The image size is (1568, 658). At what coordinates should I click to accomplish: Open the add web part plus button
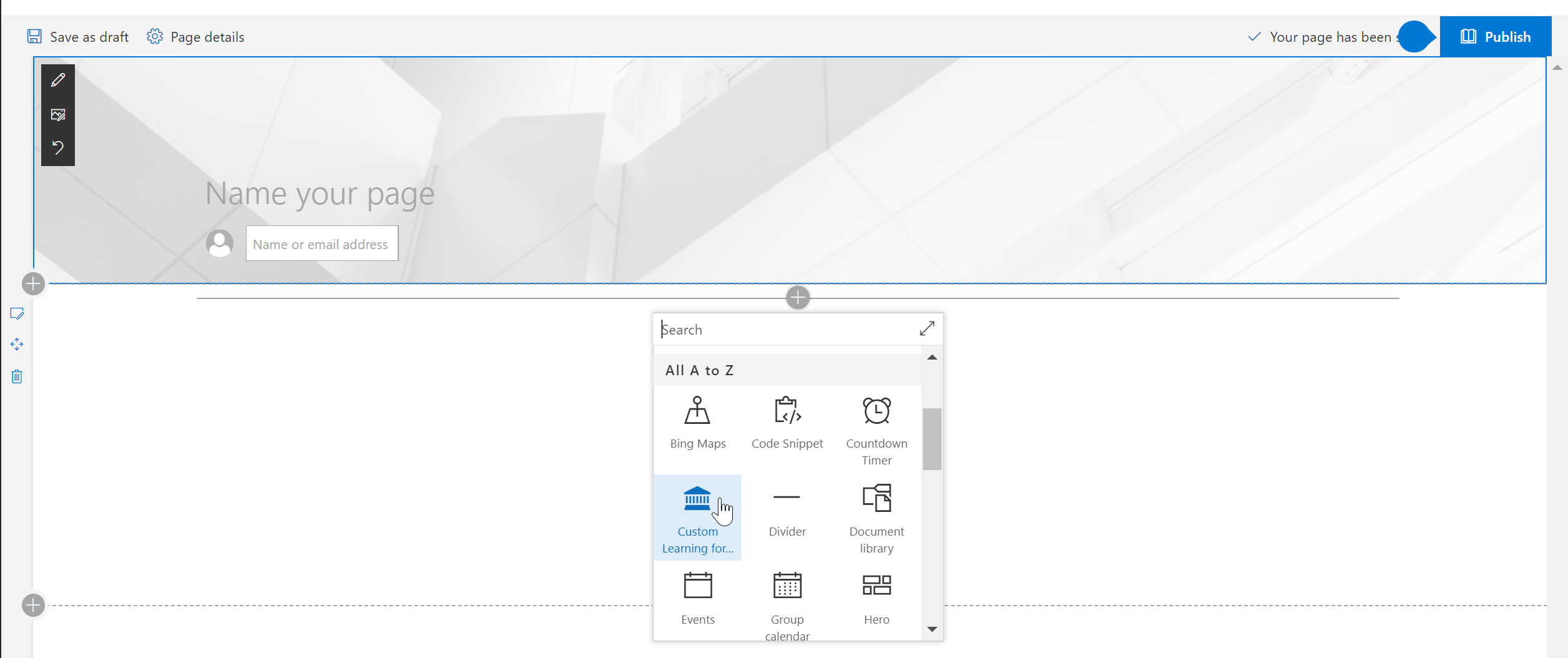[x=797, y=298]
